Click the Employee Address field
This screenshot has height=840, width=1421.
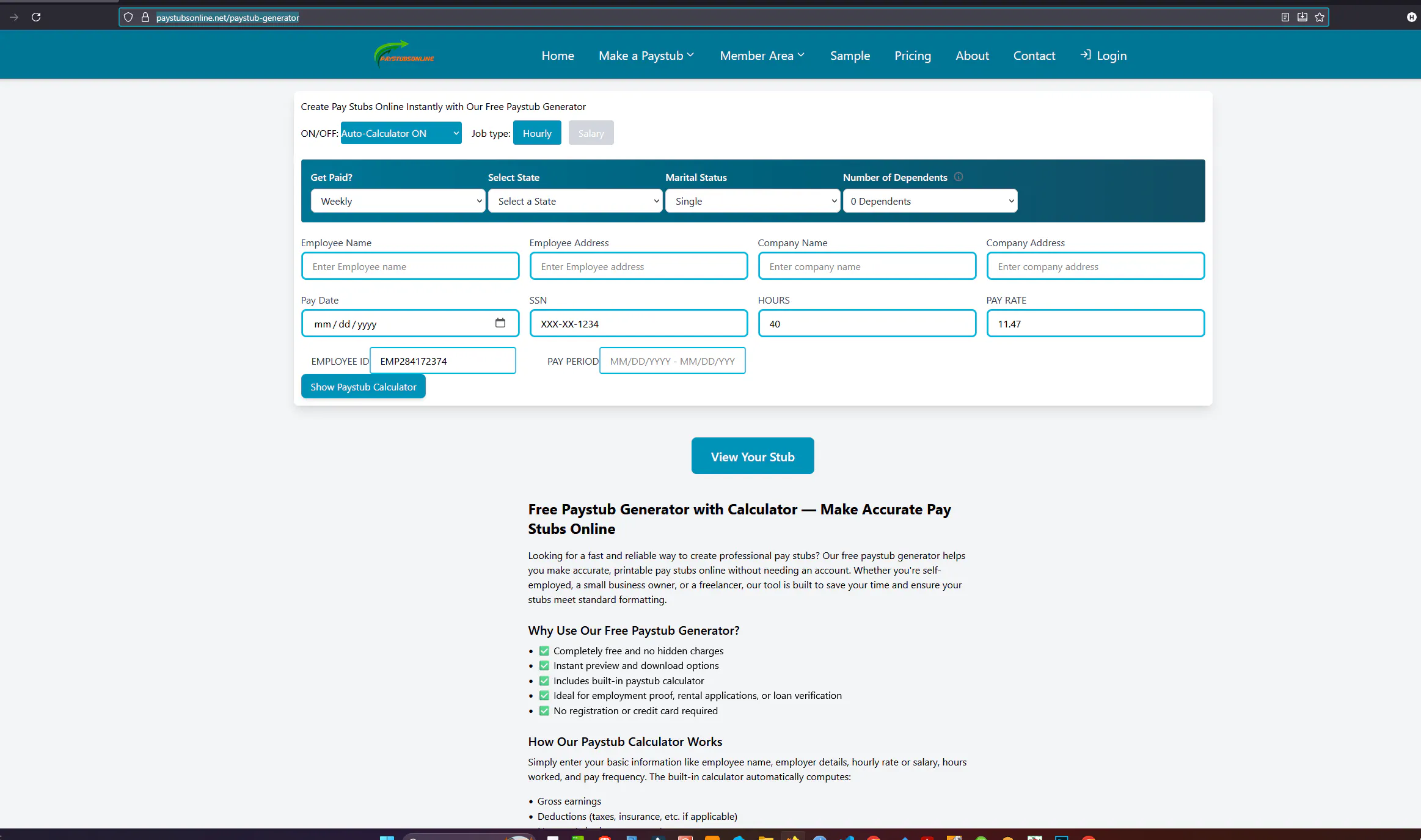[x=638, y=266]
